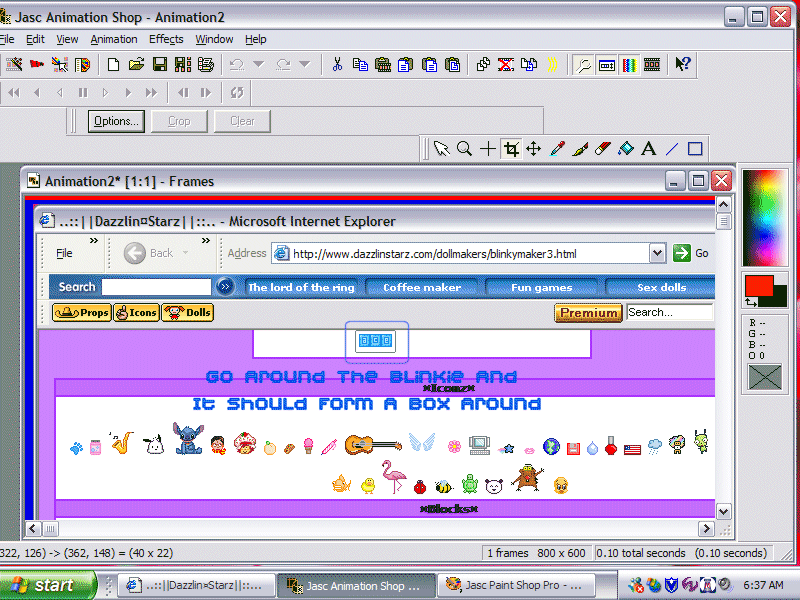Select the Flood Fill bucket tool

tap(626, 149)
